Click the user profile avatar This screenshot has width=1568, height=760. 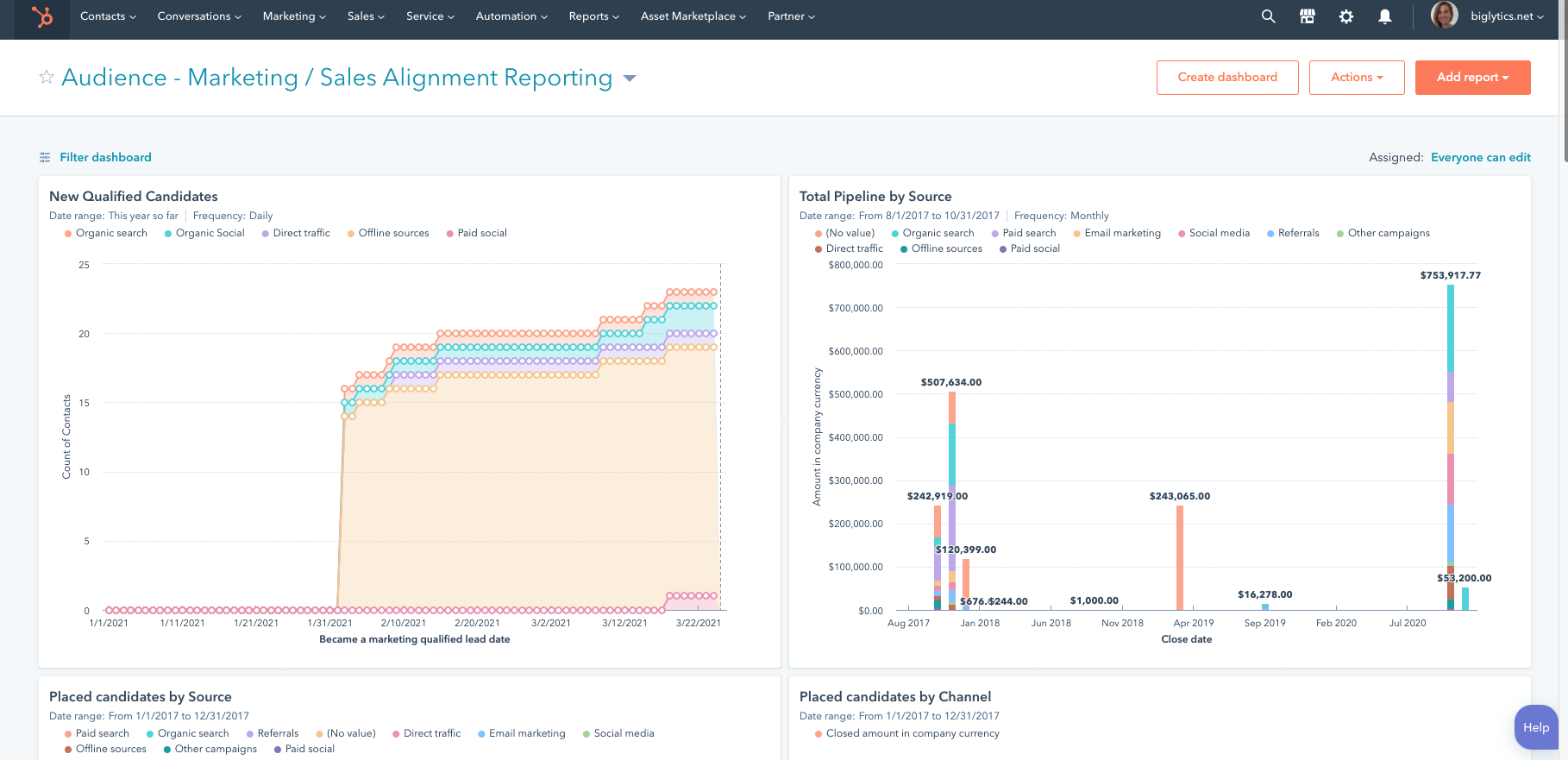1444,16
